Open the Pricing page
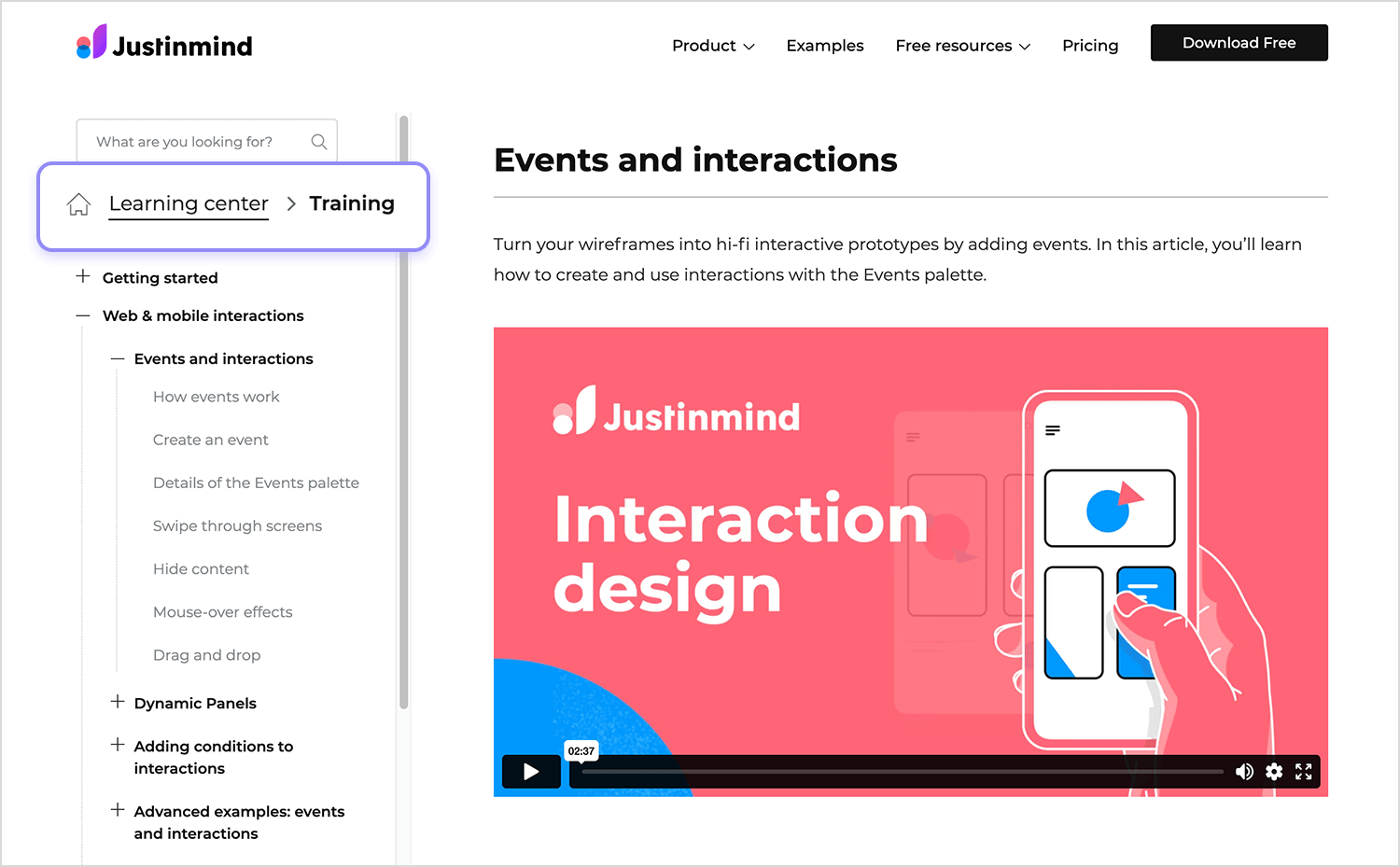 (x=1089, y=46)
